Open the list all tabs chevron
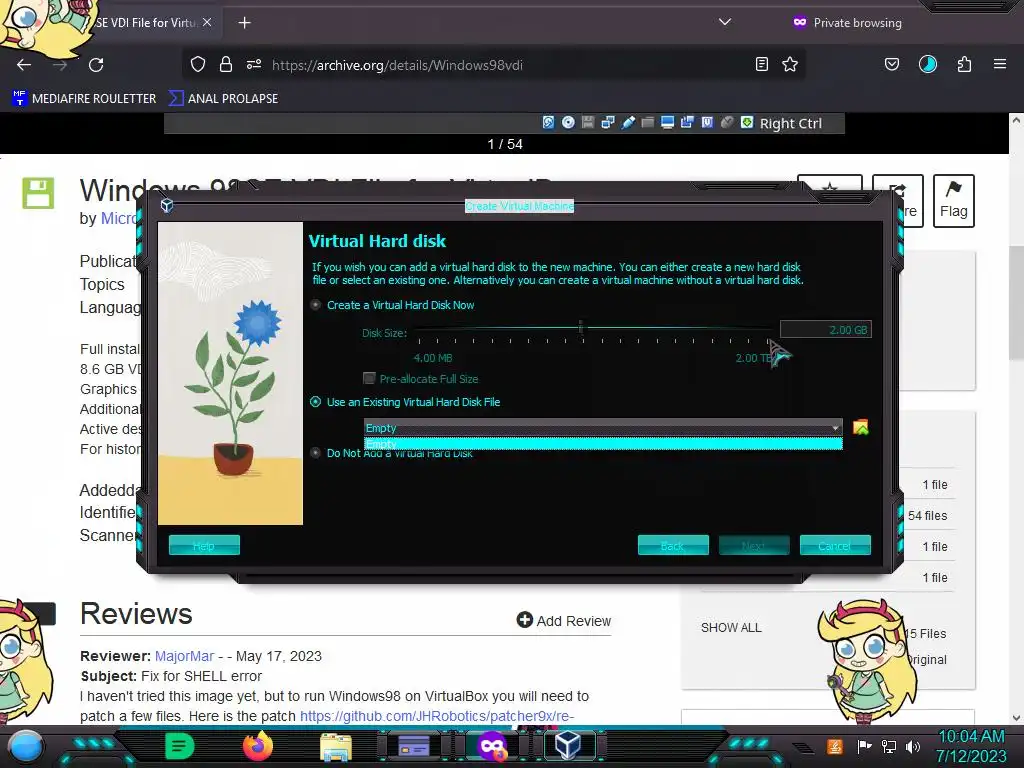The height and width of the screenshot is (768, 1024). (x=724, y=22)
